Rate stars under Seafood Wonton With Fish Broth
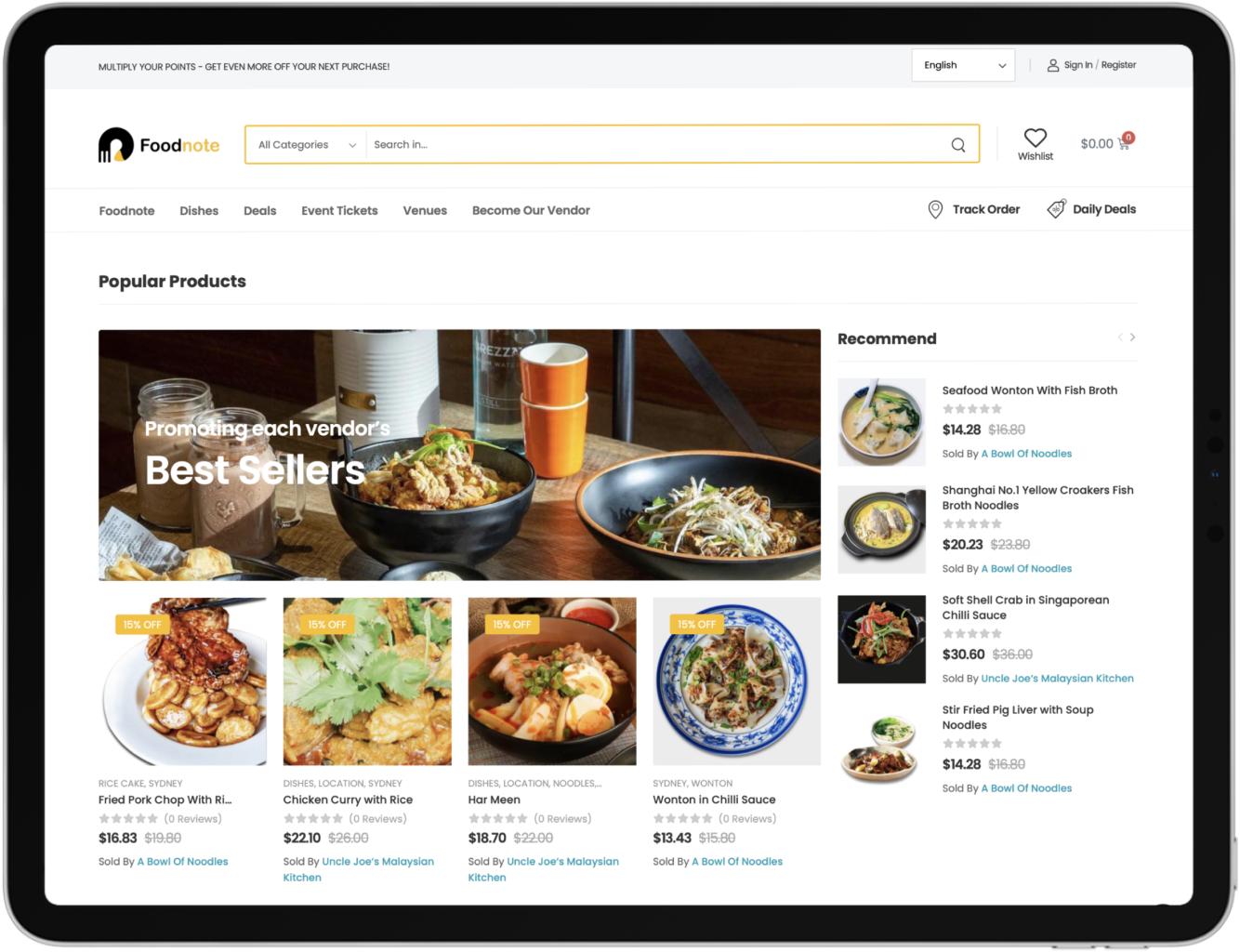Viewport: 1240px width, 952px height. [x=972, y=409]
